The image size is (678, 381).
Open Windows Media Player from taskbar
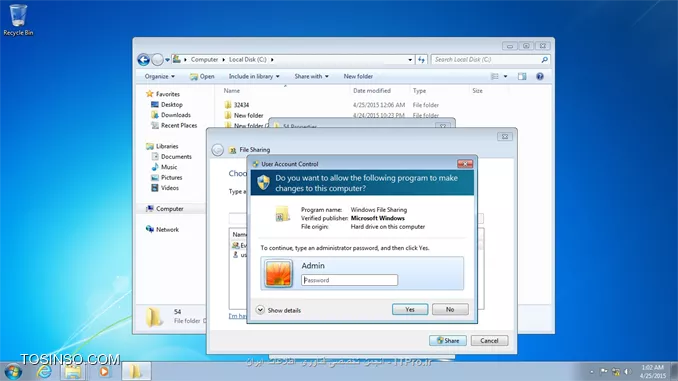104,371
